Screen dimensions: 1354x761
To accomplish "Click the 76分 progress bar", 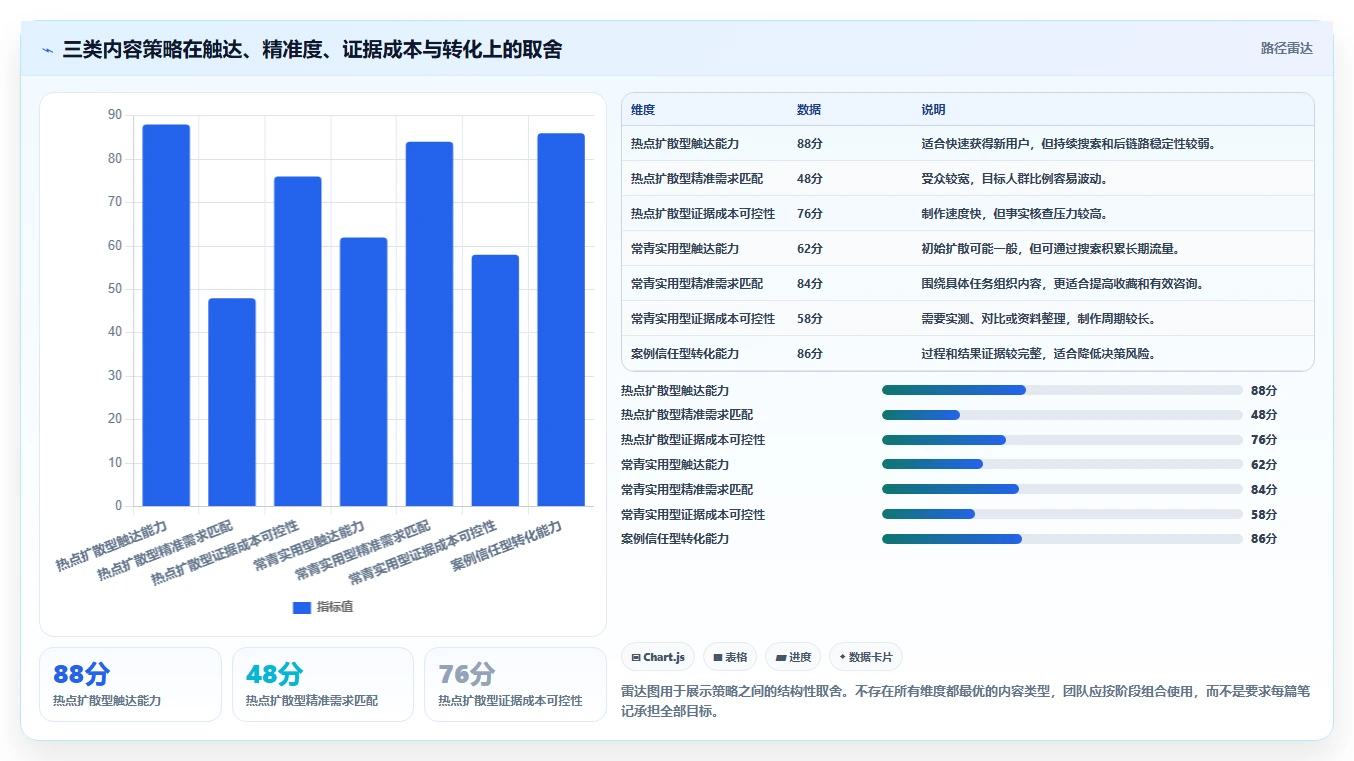I will pos(1062,440).
